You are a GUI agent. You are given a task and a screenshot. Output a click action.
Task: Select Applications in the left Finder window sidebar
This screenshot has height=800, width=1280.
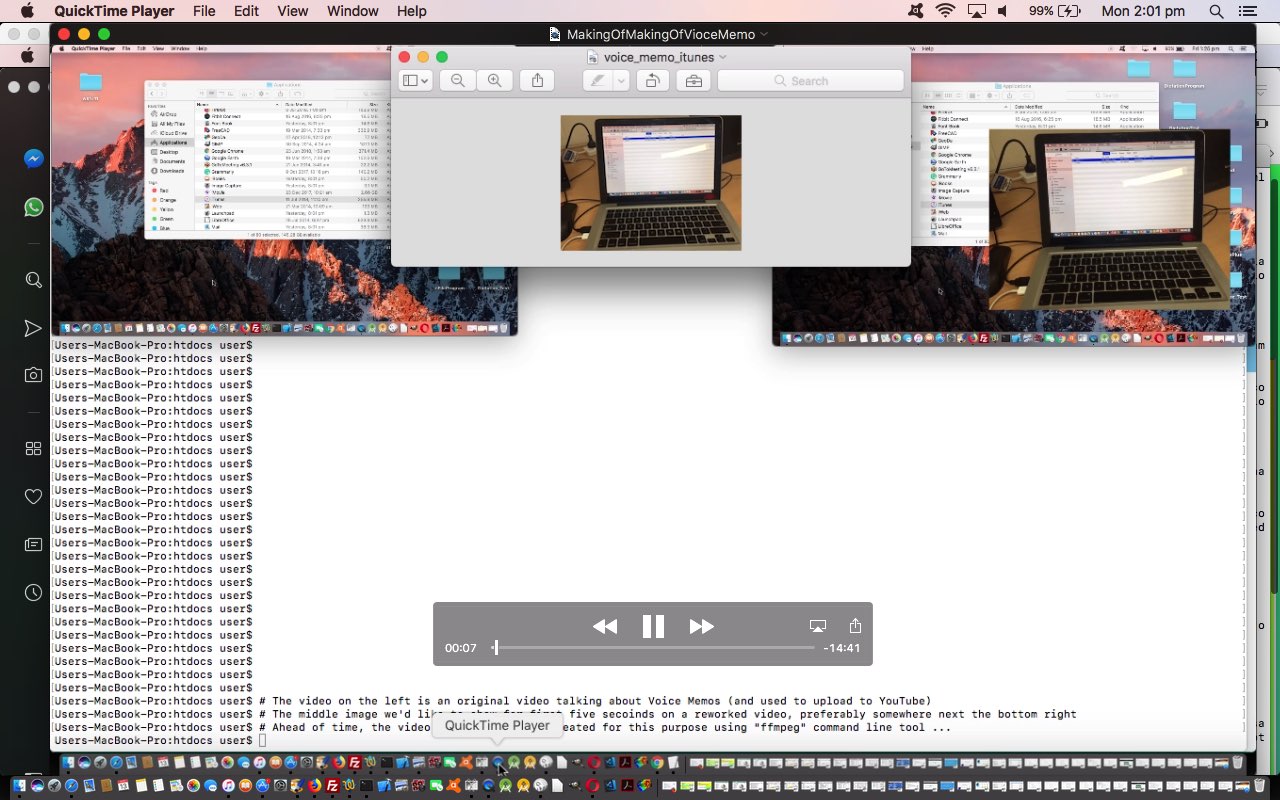(x=168, y=143)
